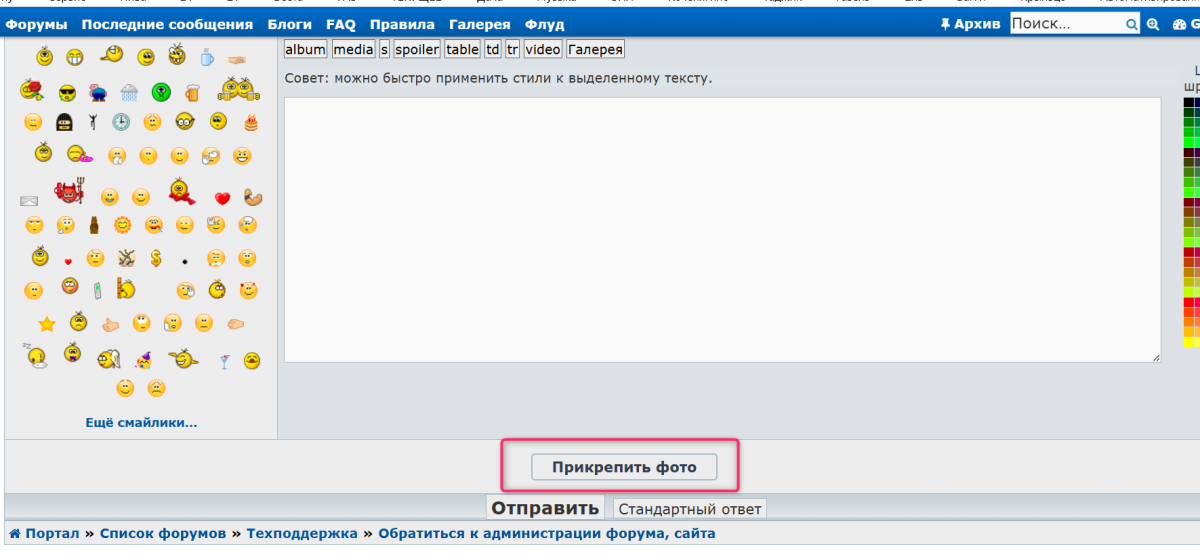Insert the red devil with trident emoticon
1200x555 pixels.
[72, 191]
